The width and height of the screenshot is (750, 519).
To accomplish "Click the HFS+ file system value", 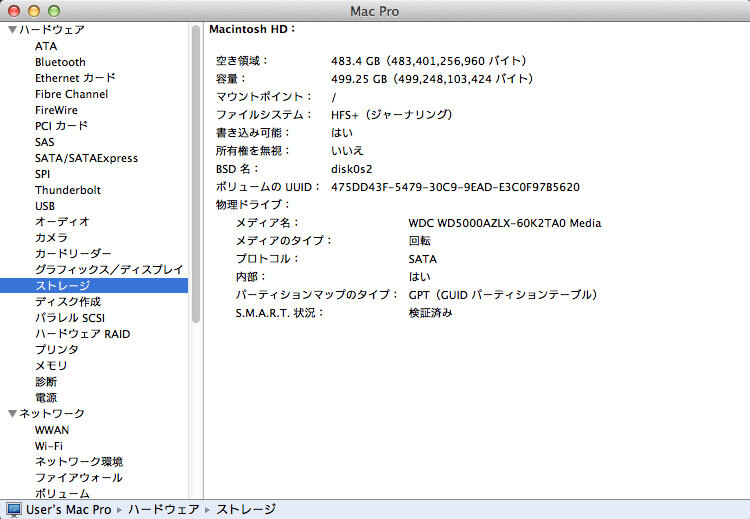I will [391, 115].
